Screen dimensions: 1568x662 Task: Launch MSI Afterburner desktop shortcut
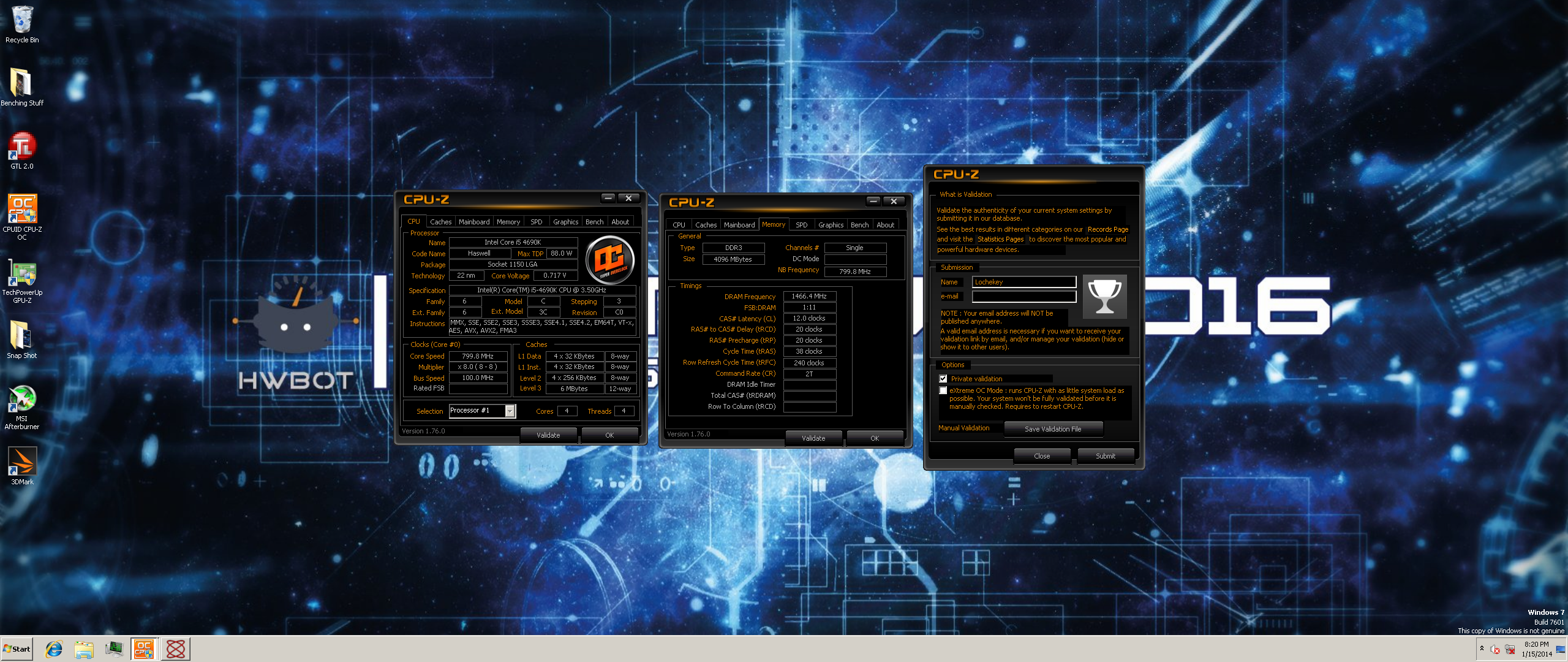pyautogui.click(x=22, y=407)
